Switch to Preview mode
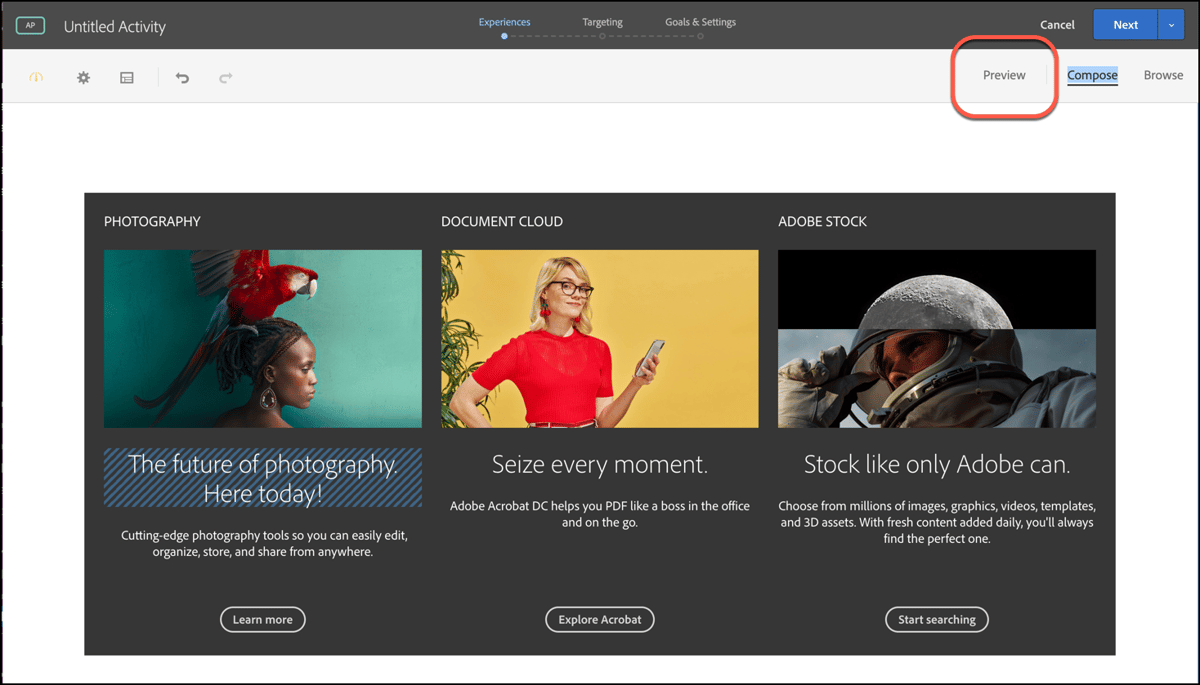Image resolution: width=1200 pixels, height=685 pixels. point(1004,75)
